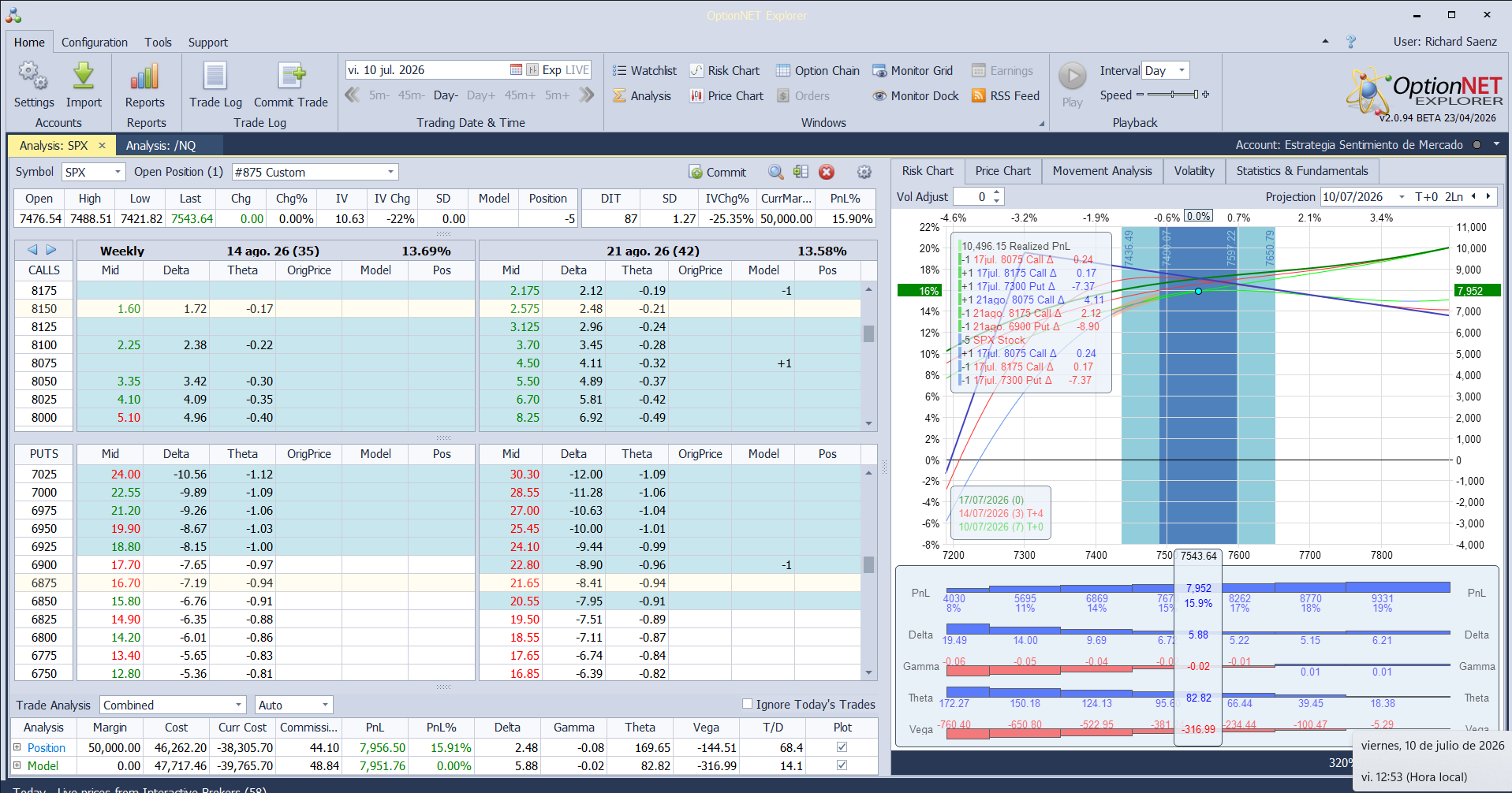1512x793 pixels.
Task: Step forward with the double-right arrows
Action: point(586,95)
